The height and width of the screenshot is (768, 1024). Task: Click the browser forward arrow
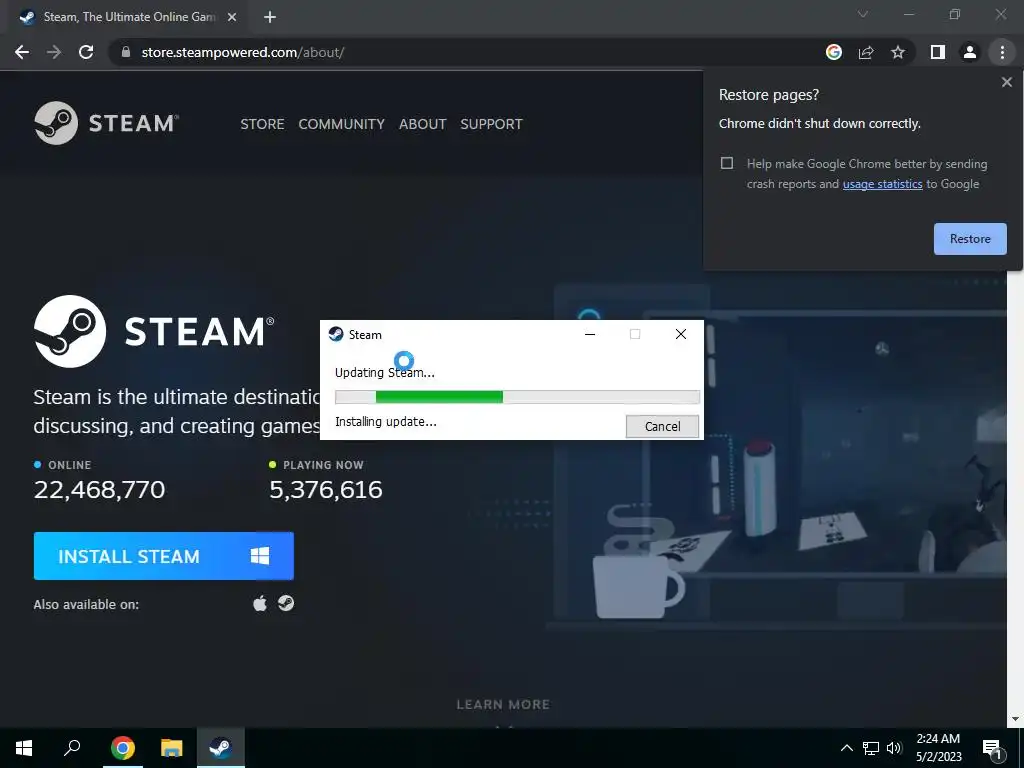point(54,52)
